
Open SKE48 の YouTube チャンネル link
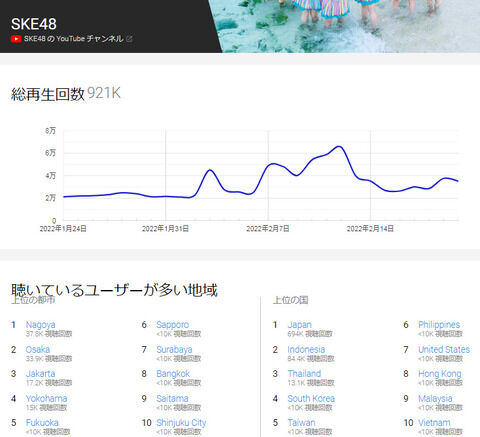[x=73, y=39]
